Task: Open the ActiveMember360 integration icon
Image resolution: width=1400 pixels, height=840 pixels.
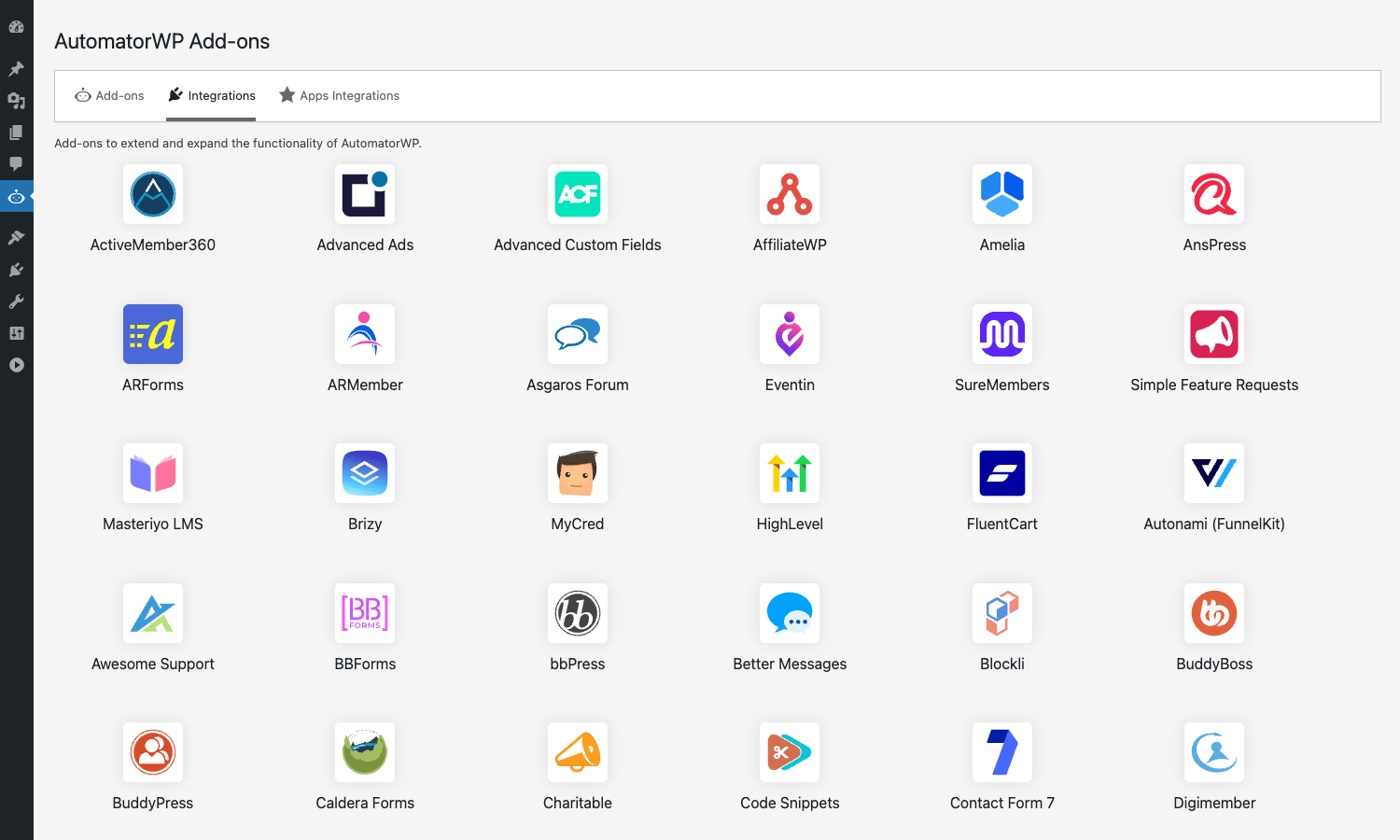Action: coord(153,194)
